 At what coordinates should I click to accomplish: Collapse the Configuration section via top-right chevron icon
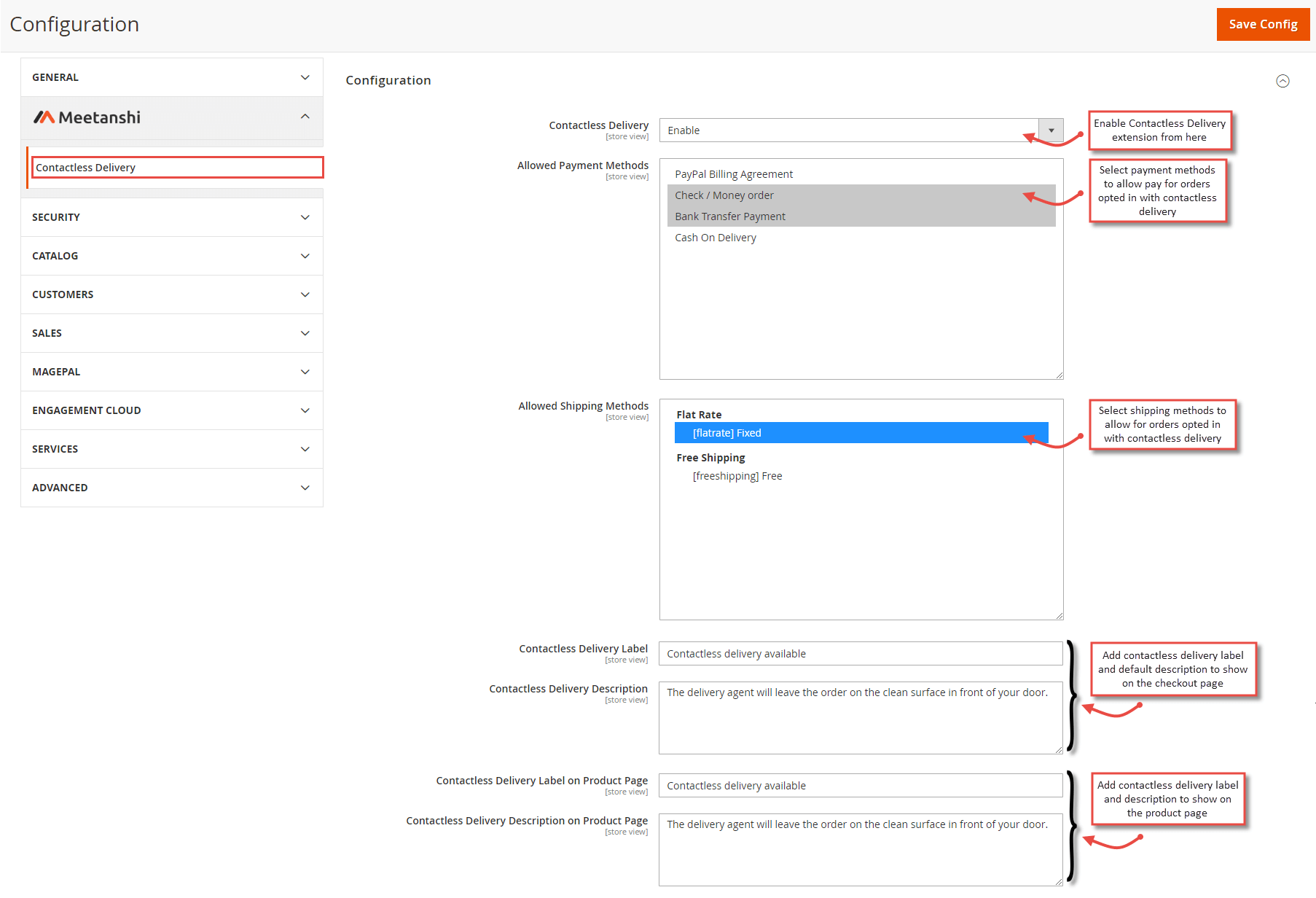click(x=1283, y=81)
